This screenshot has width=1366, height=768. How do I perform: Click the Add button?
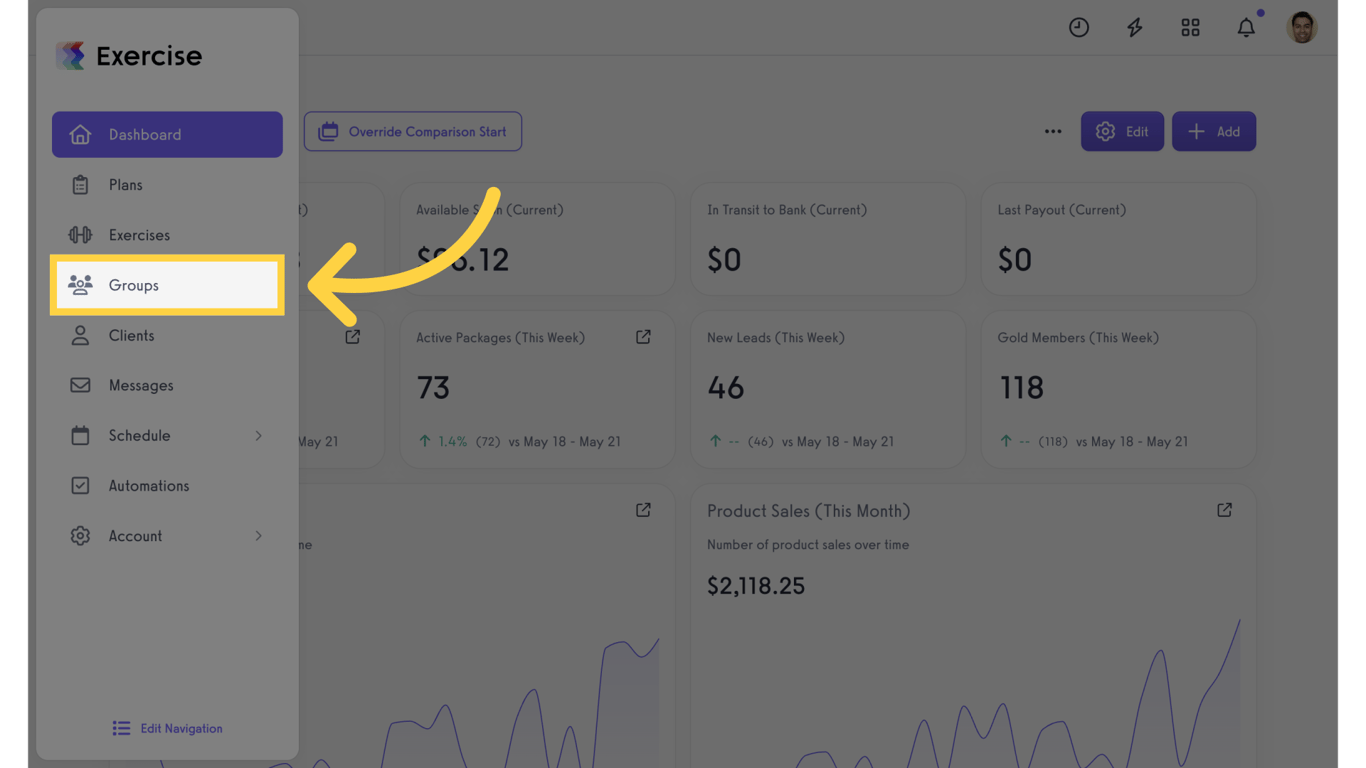[x=1214, y=131]
